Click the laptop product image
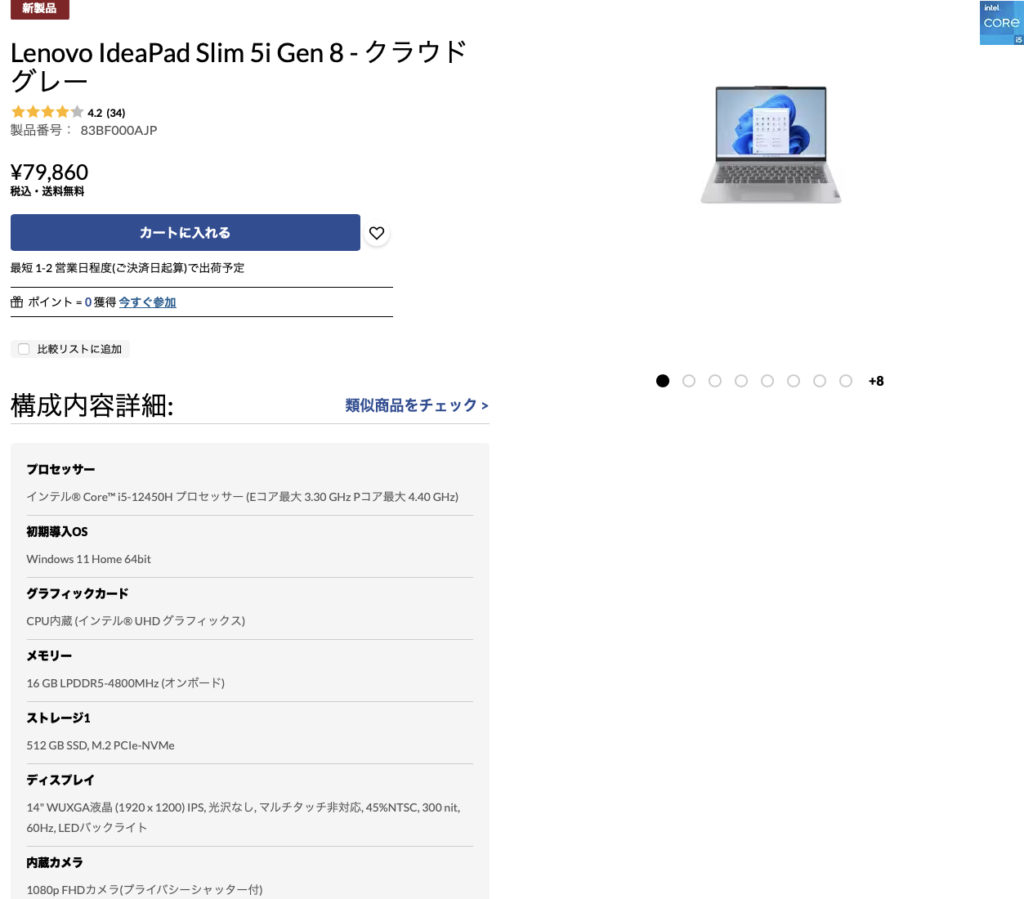Screen dimensions: 1024x899 771,144
